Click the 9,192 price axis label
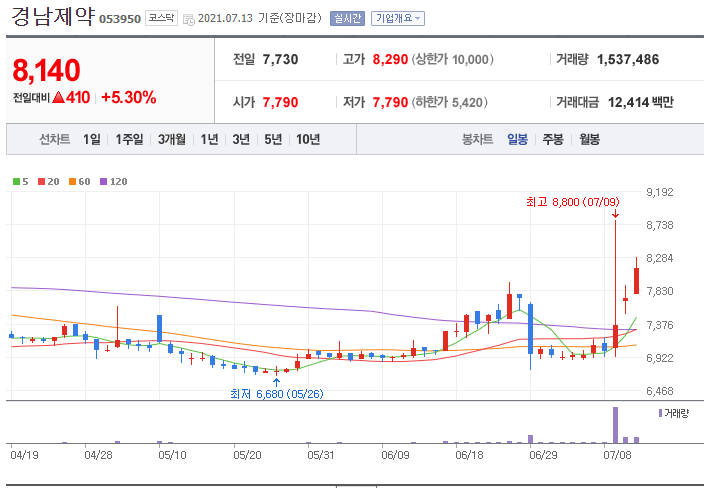This screenshot has height=488, width=704. [660, 192]
